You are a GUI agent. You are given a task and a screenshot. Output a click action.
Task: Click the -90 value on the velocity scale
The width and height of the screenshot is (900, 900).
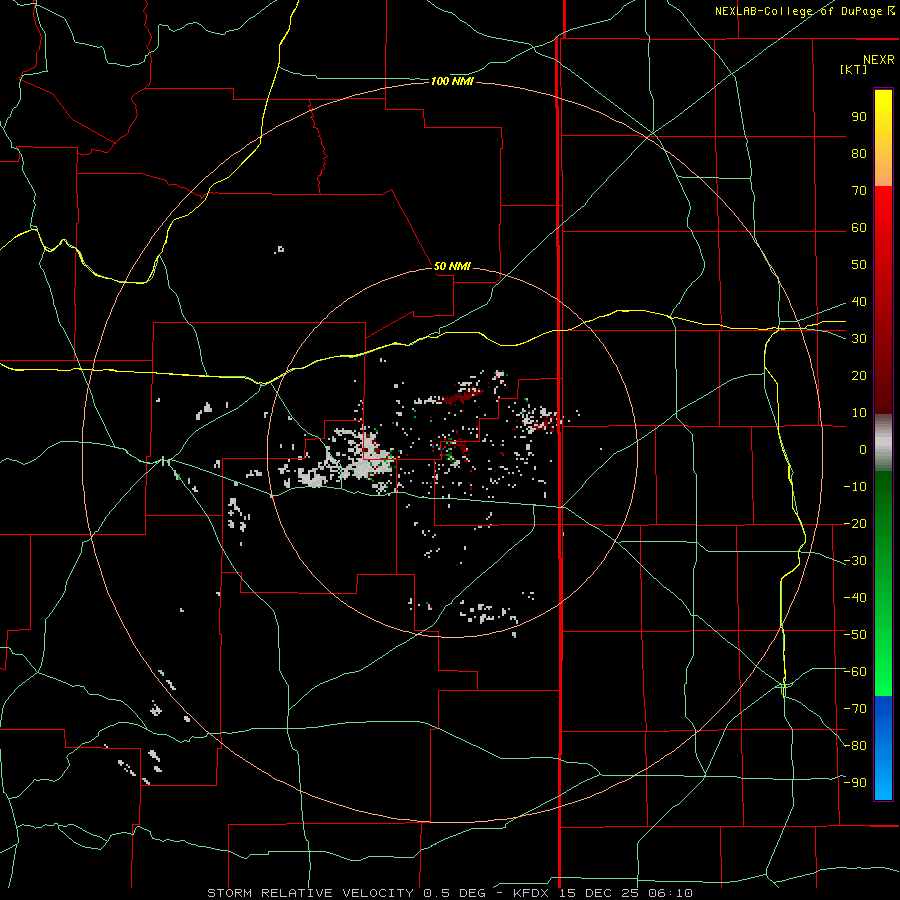click(x=855, y=783)
